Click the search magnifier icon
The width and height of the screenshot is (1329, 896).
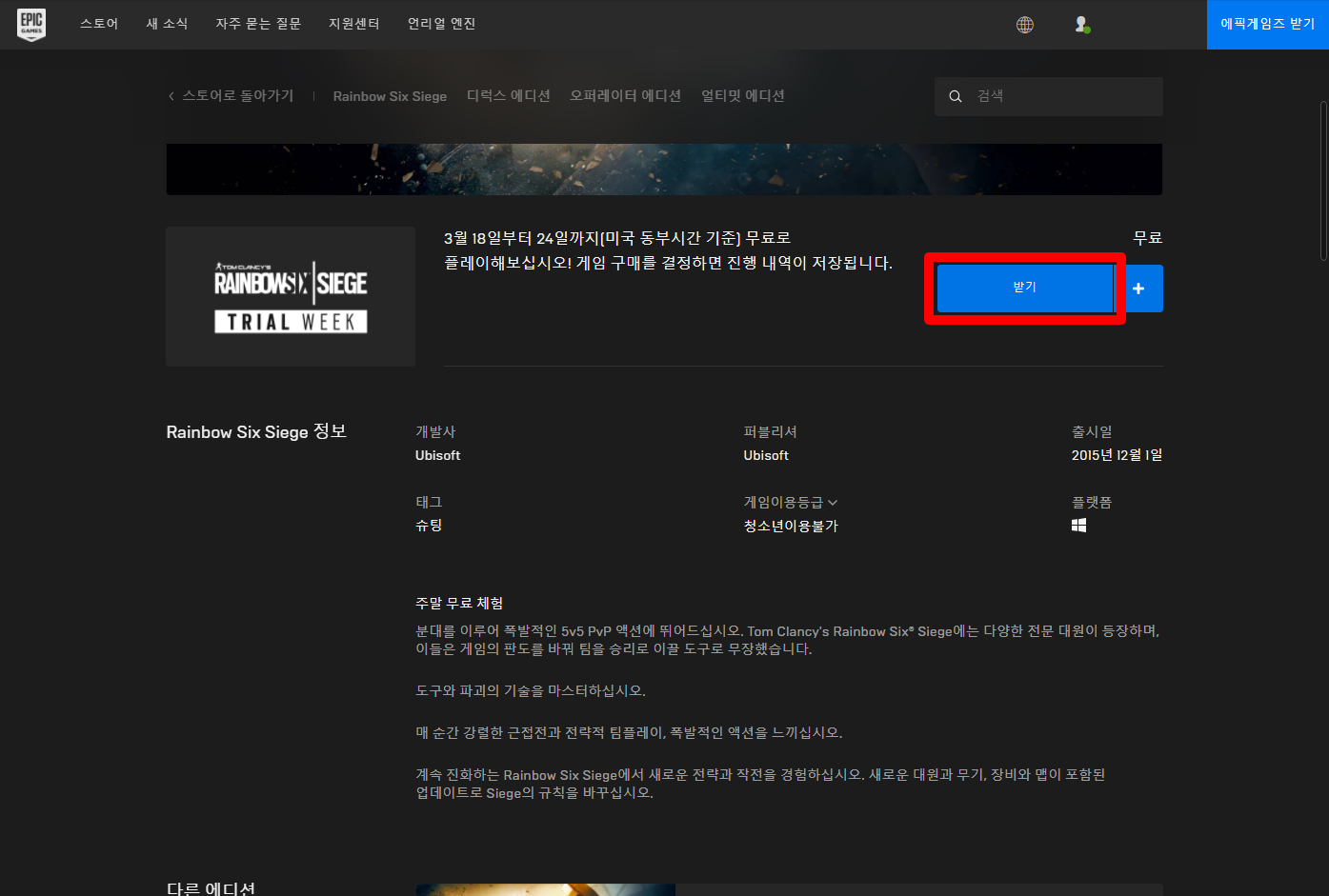tap(956, 96)
